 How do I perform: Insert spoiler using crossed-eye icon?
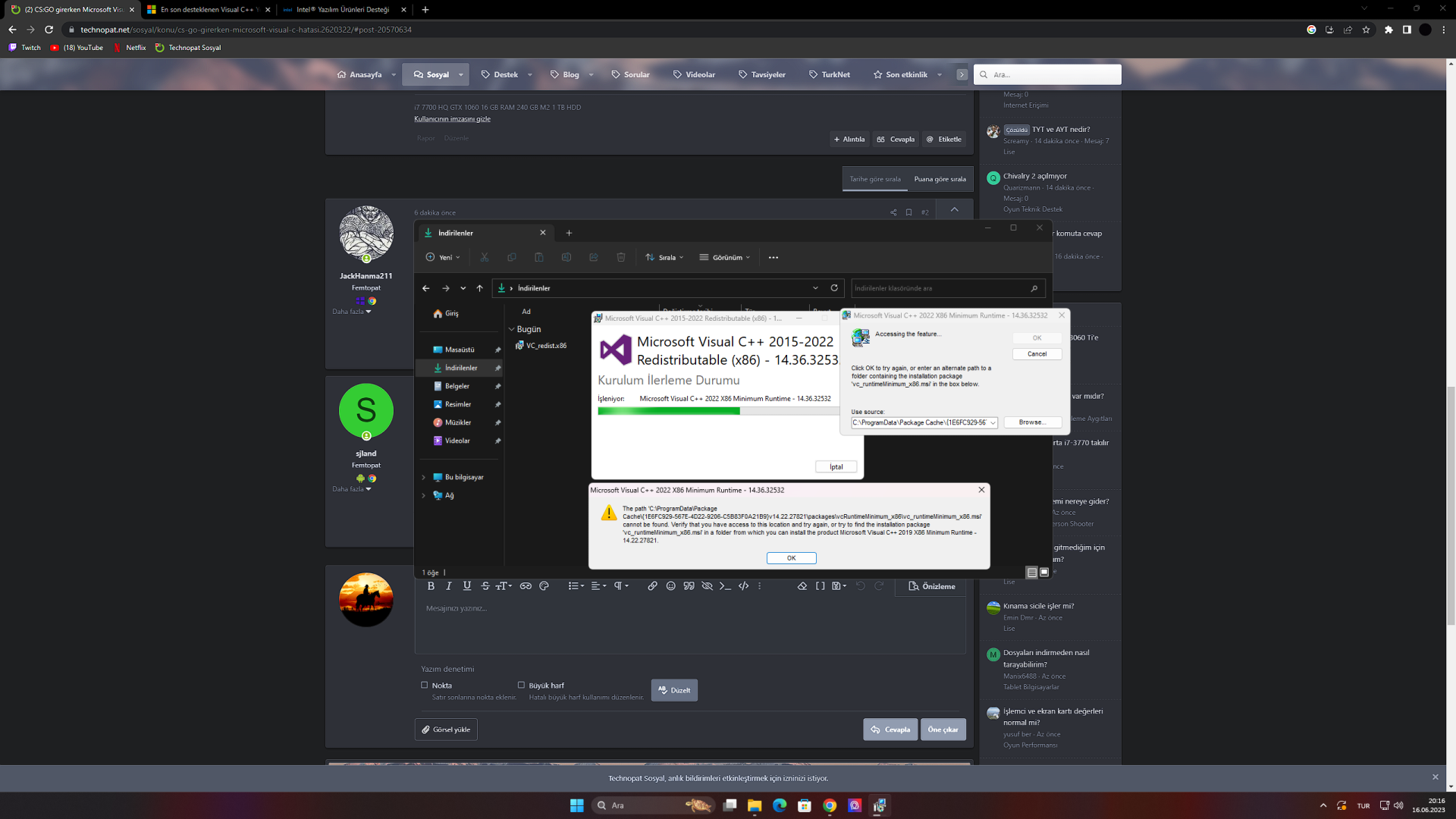[707, 586]
